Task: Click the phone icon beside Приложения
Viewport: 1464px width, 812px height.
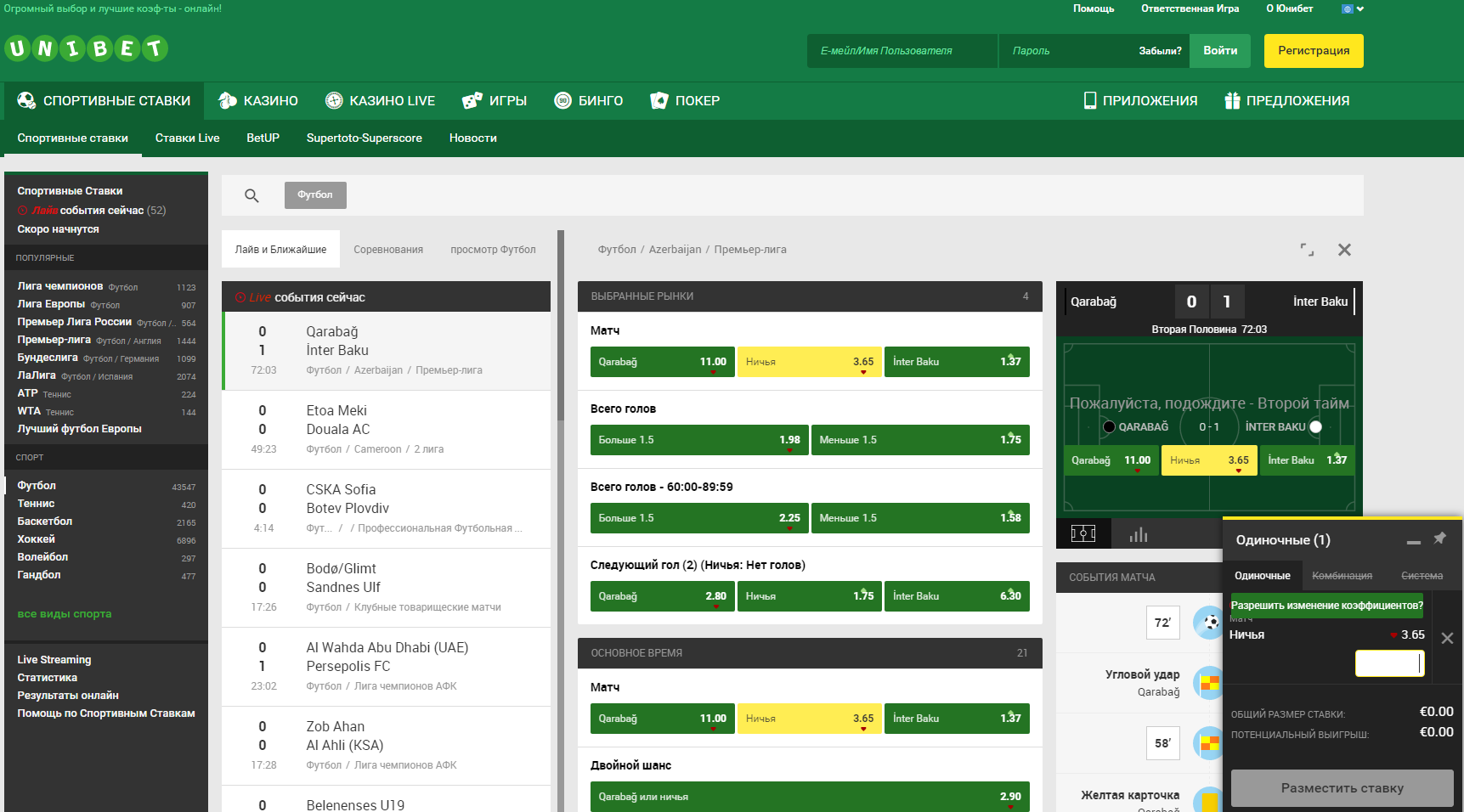Action: 1090,100
